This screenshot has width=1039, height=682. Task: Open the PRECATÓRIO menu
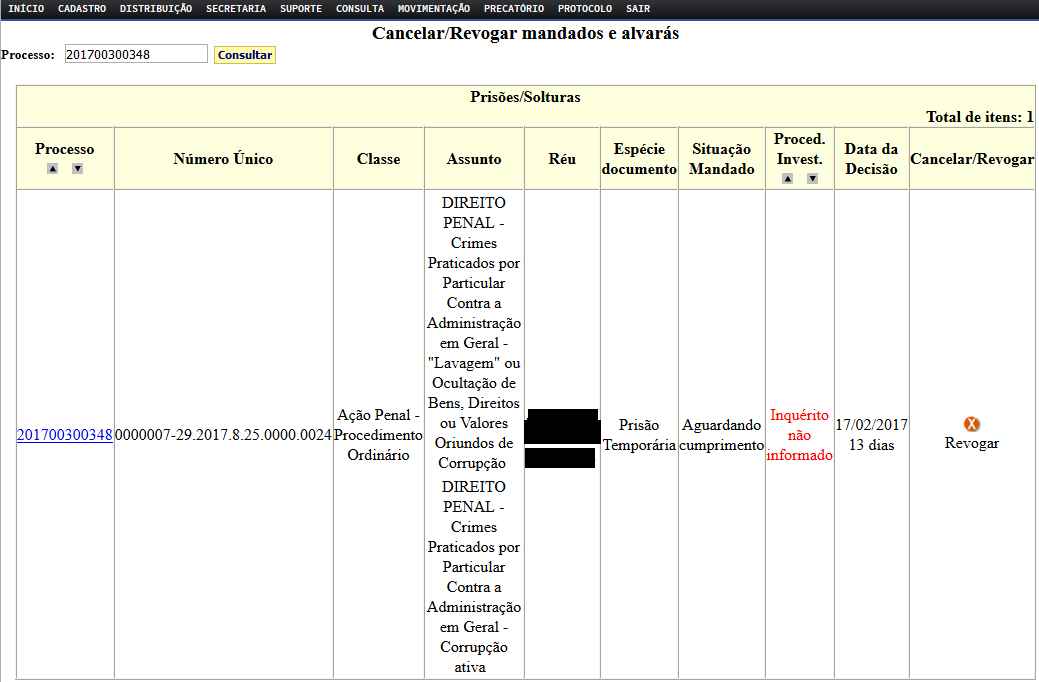point(514,9)
